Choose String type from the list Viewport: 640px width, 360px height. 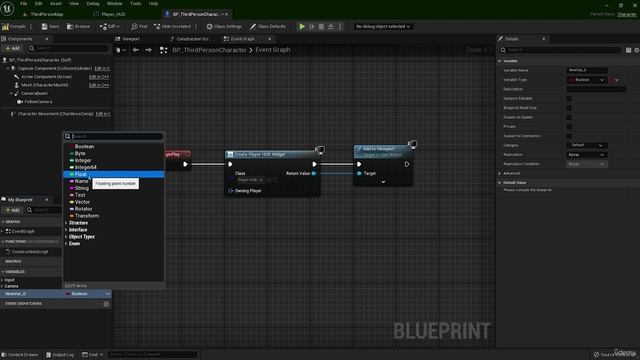[82, 188]
